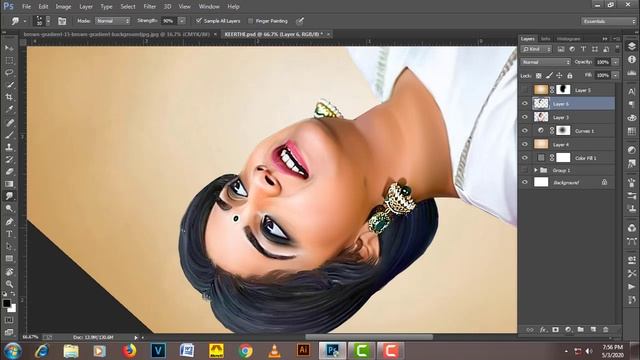The width and height of the screenshot is (640, 360).
Task: Open Windows Start button
Action: coord(13,351)
